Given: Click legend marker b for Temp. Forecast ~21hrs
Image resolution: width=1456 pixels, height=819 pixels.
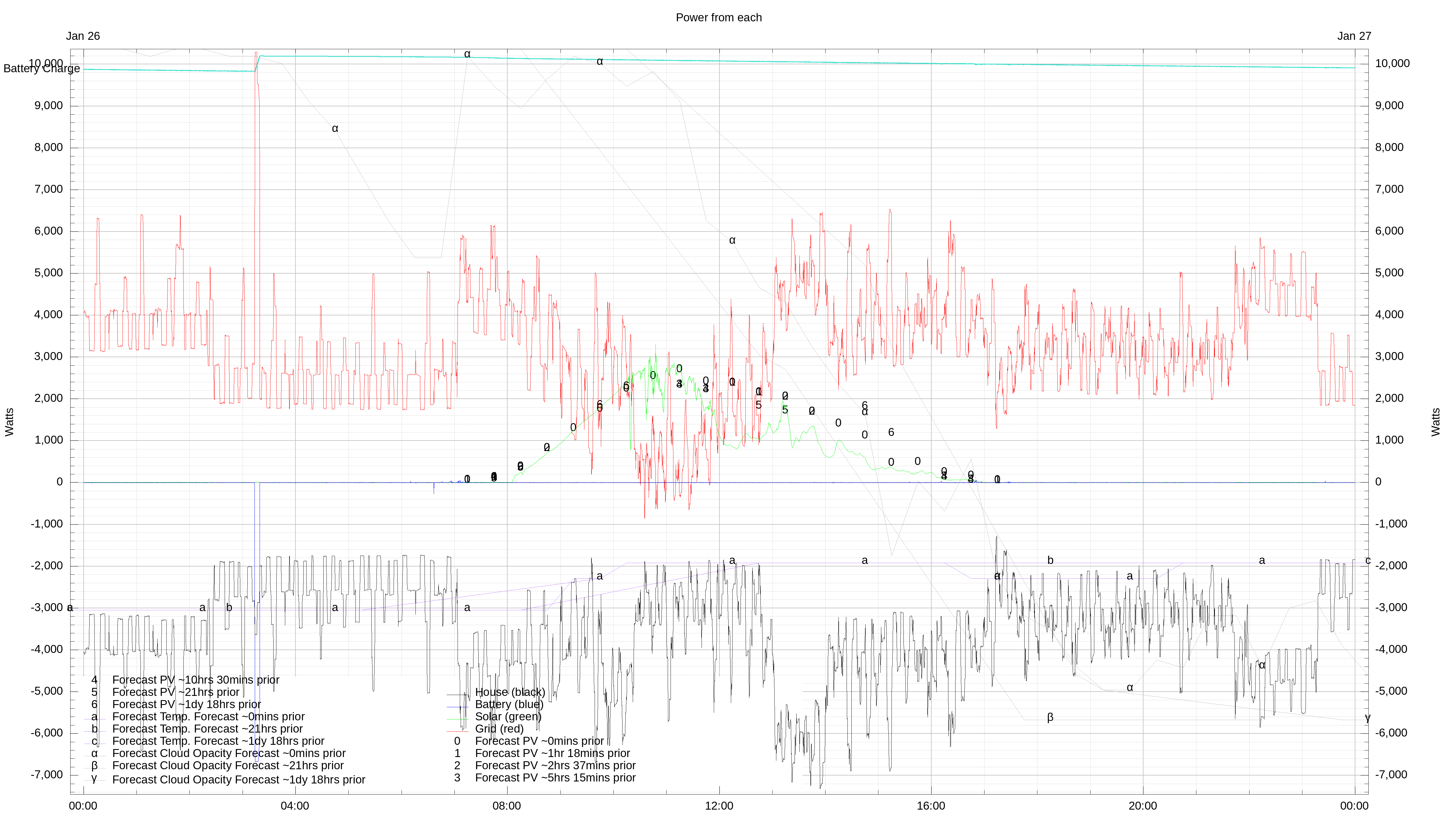Looking at the screenshot, I should 94,729.
